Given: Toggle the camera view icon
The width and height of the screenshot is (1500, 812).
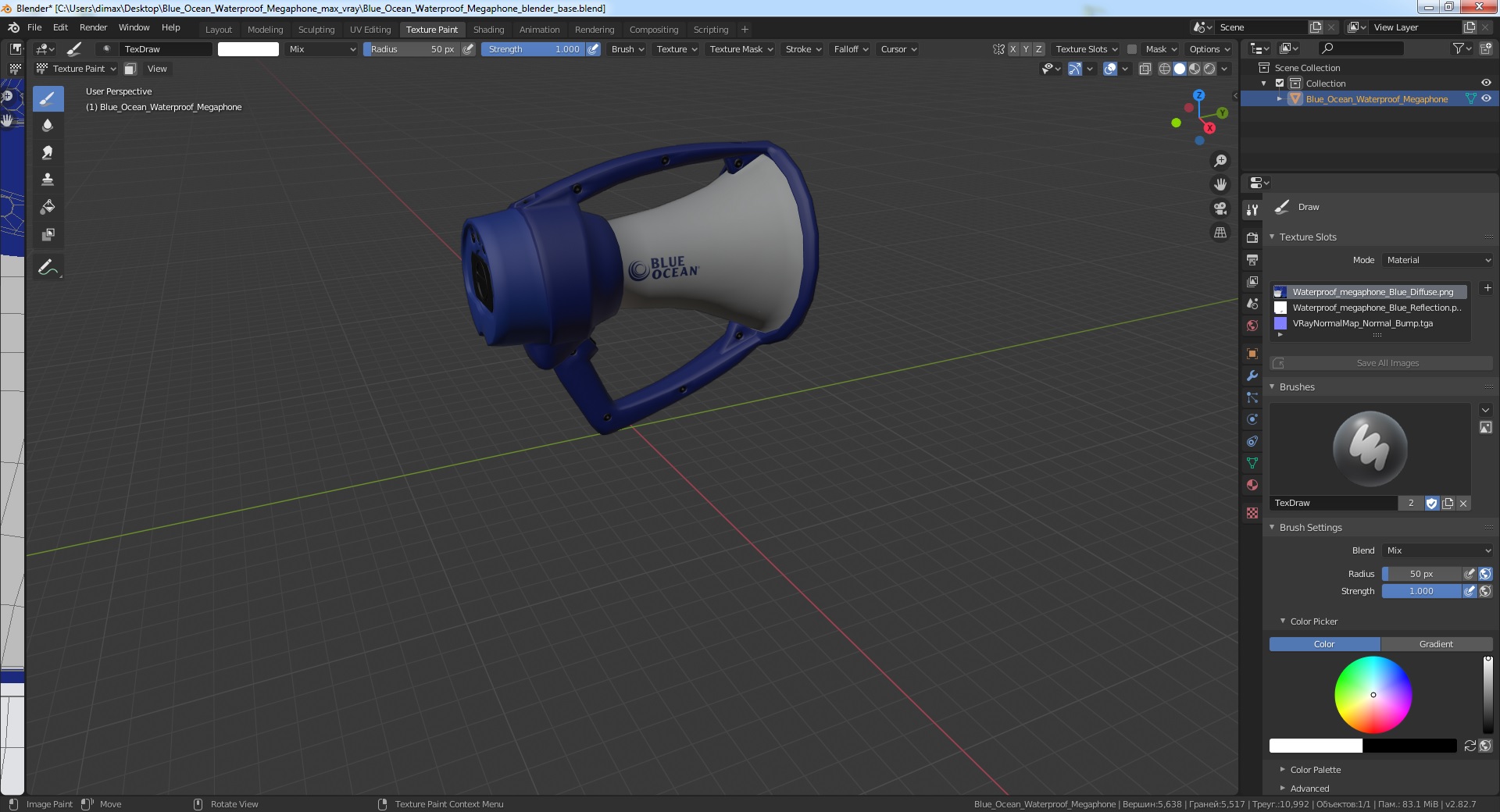Looking at the screenshot, I should tap(1220, 208).
